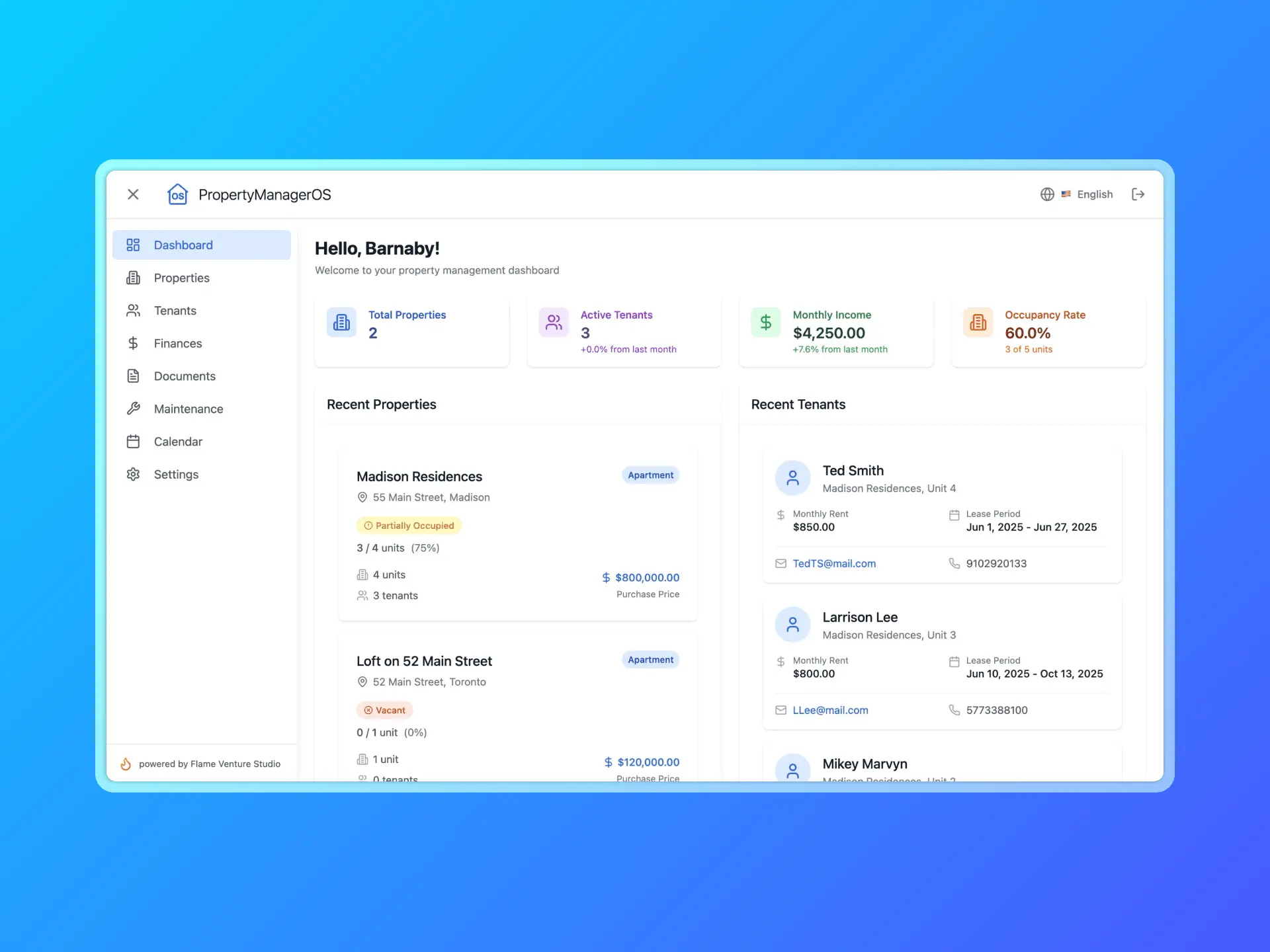Click the Recent Properties heading
Screen dimensions: 1270x952
pyautogui.click(x=382, y=405)
